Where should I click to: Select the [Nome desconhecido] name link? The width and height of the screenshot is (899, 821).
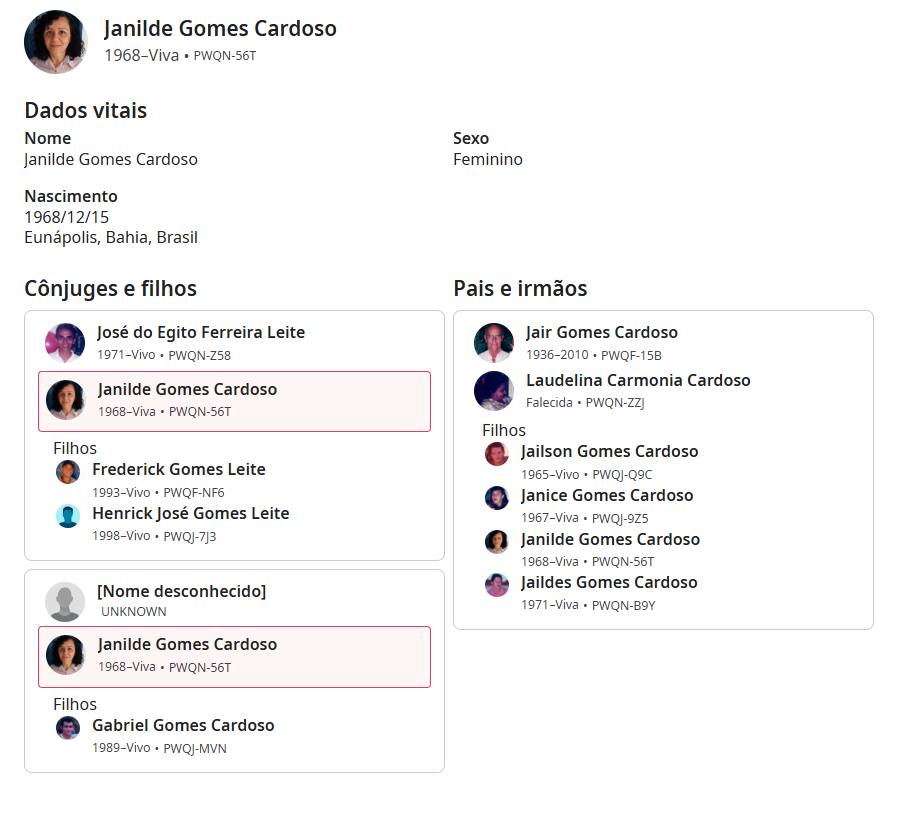(181, 592)
